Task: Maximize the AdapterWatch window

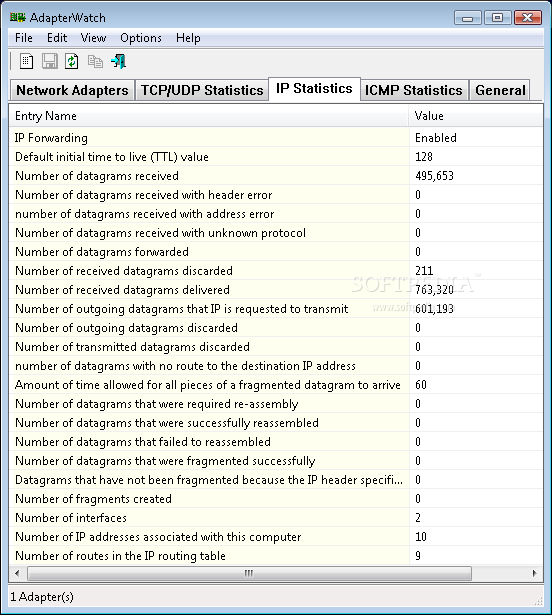Action: click(x=497, y=18)
